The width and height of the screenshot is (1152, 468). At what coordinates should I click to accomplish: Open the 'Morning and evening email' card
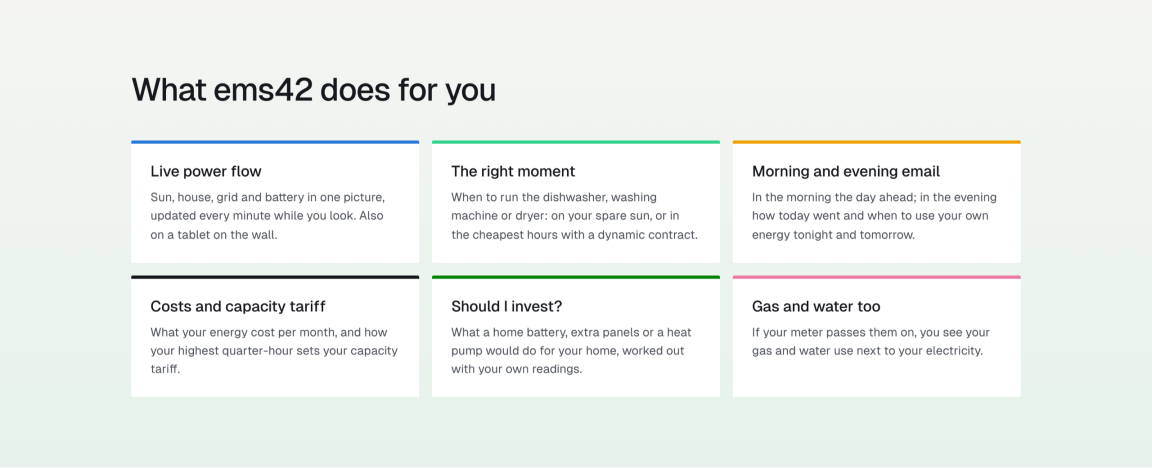tap(876, 202)
